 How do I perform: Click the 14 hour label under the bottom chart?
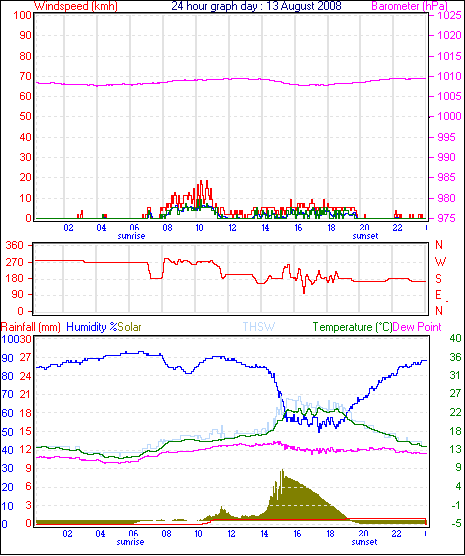264,534
